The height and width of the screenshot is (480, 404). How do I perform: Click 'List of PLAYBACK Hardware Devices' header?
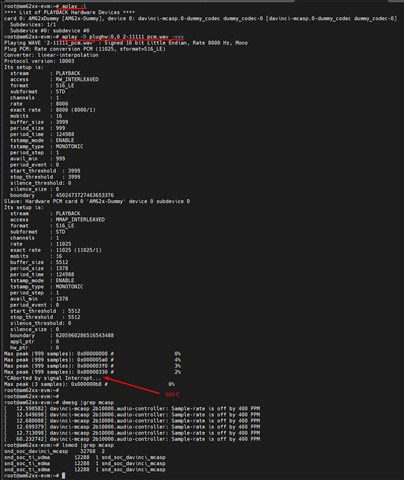click(69, 12)
